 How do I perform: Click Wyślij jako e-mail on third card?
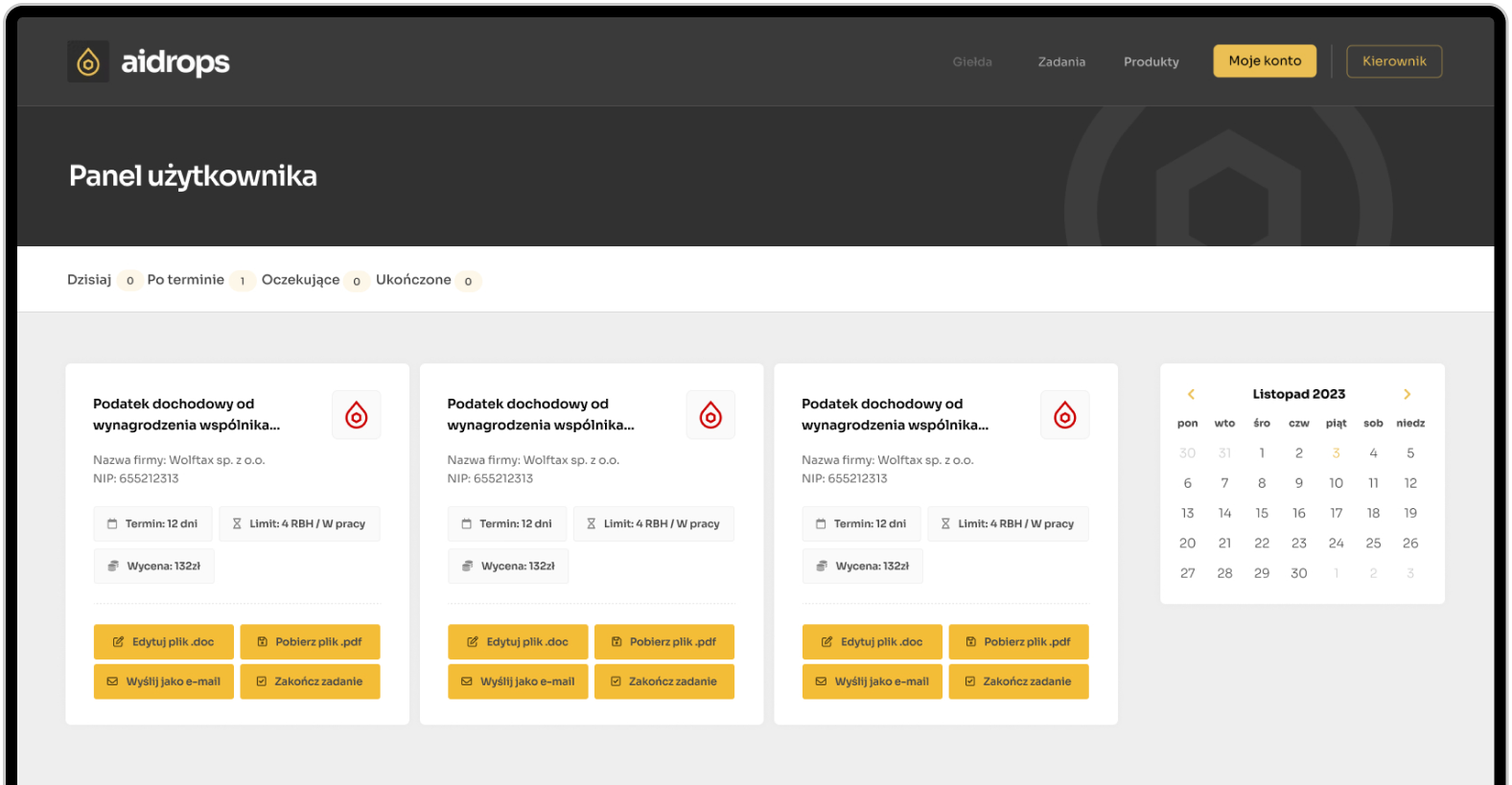[x=872, y=681]
